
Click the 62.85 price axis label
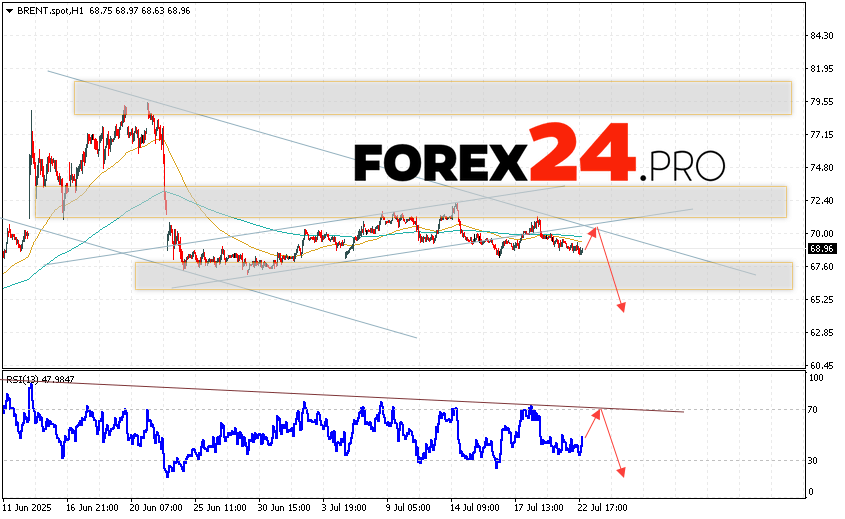[x=822, y=332]
